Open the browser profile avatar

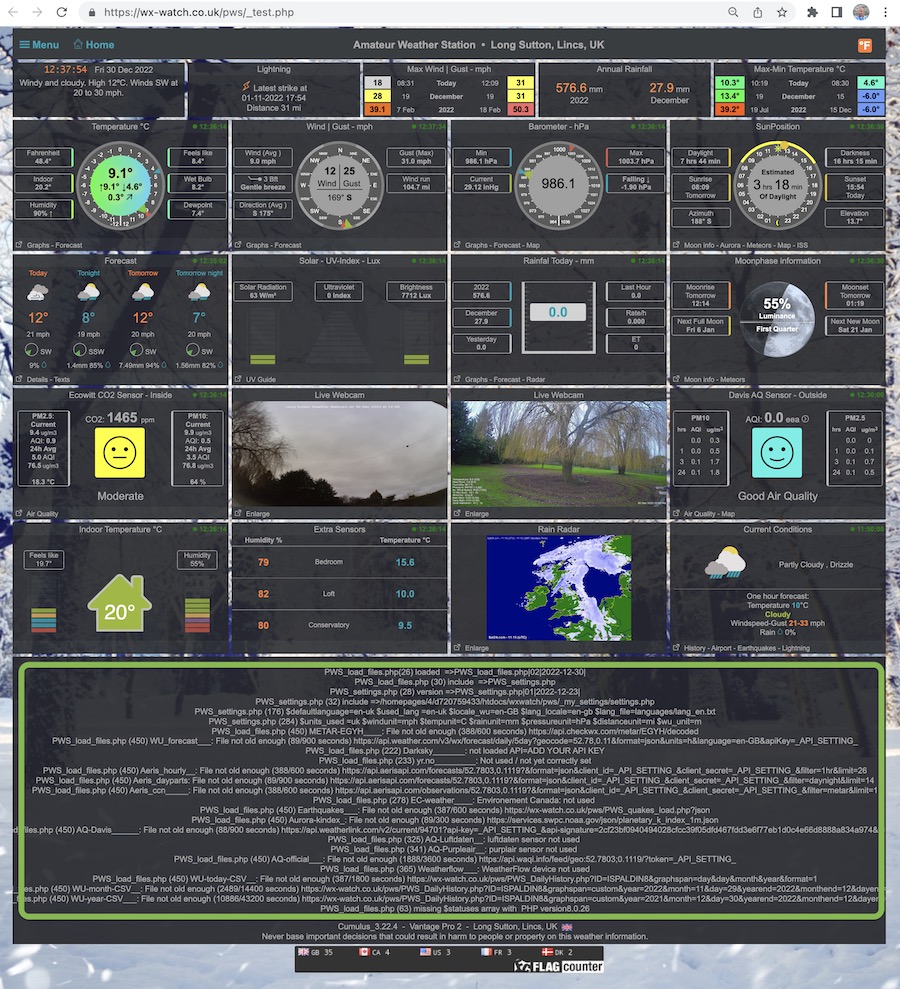861,12
